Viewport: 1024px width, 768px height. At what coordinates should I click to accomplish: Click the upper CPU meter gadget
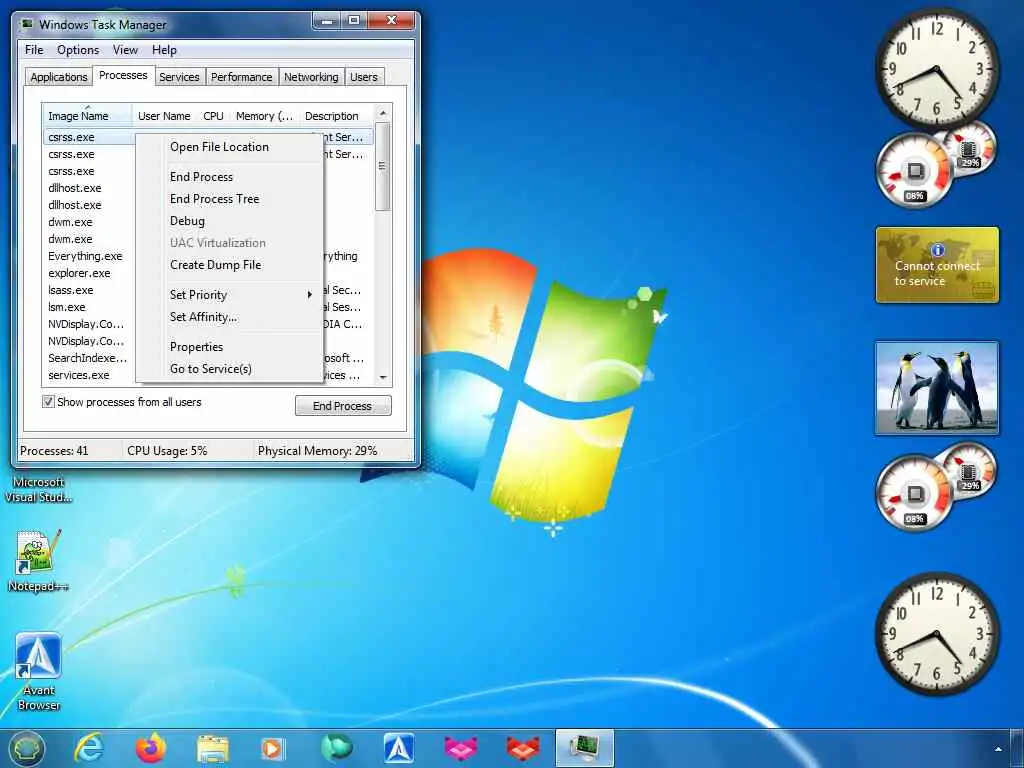(x=914, y=170)
